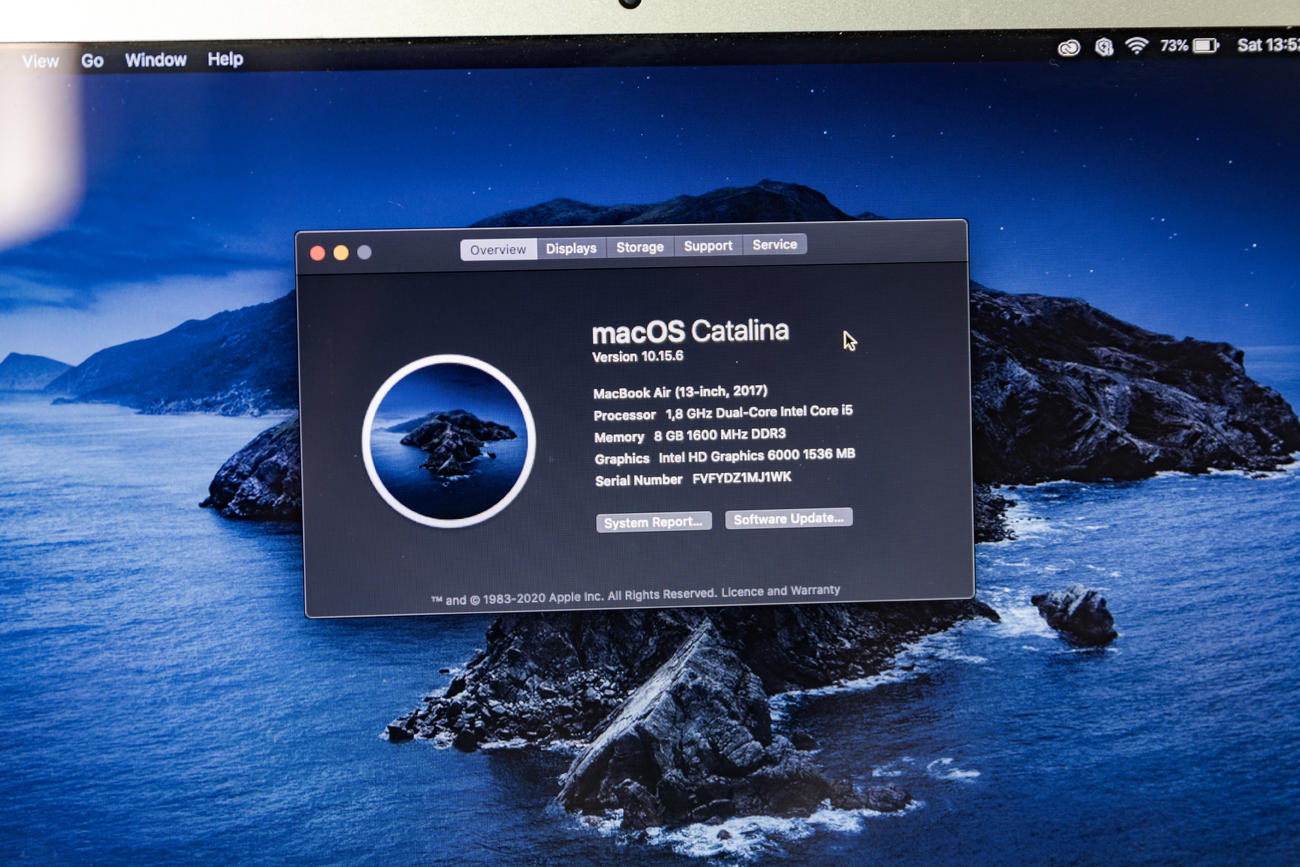Open the Window menu

156,60
